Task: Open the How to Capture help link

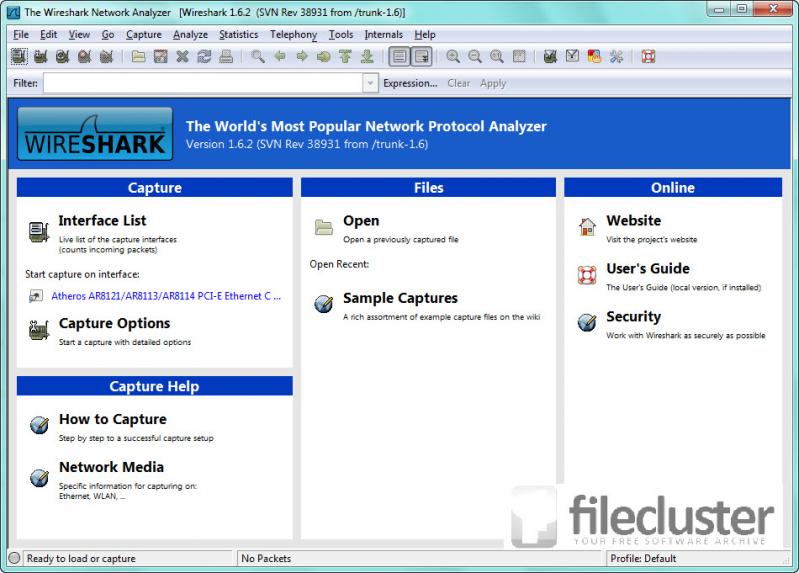Action: point(113,419)
